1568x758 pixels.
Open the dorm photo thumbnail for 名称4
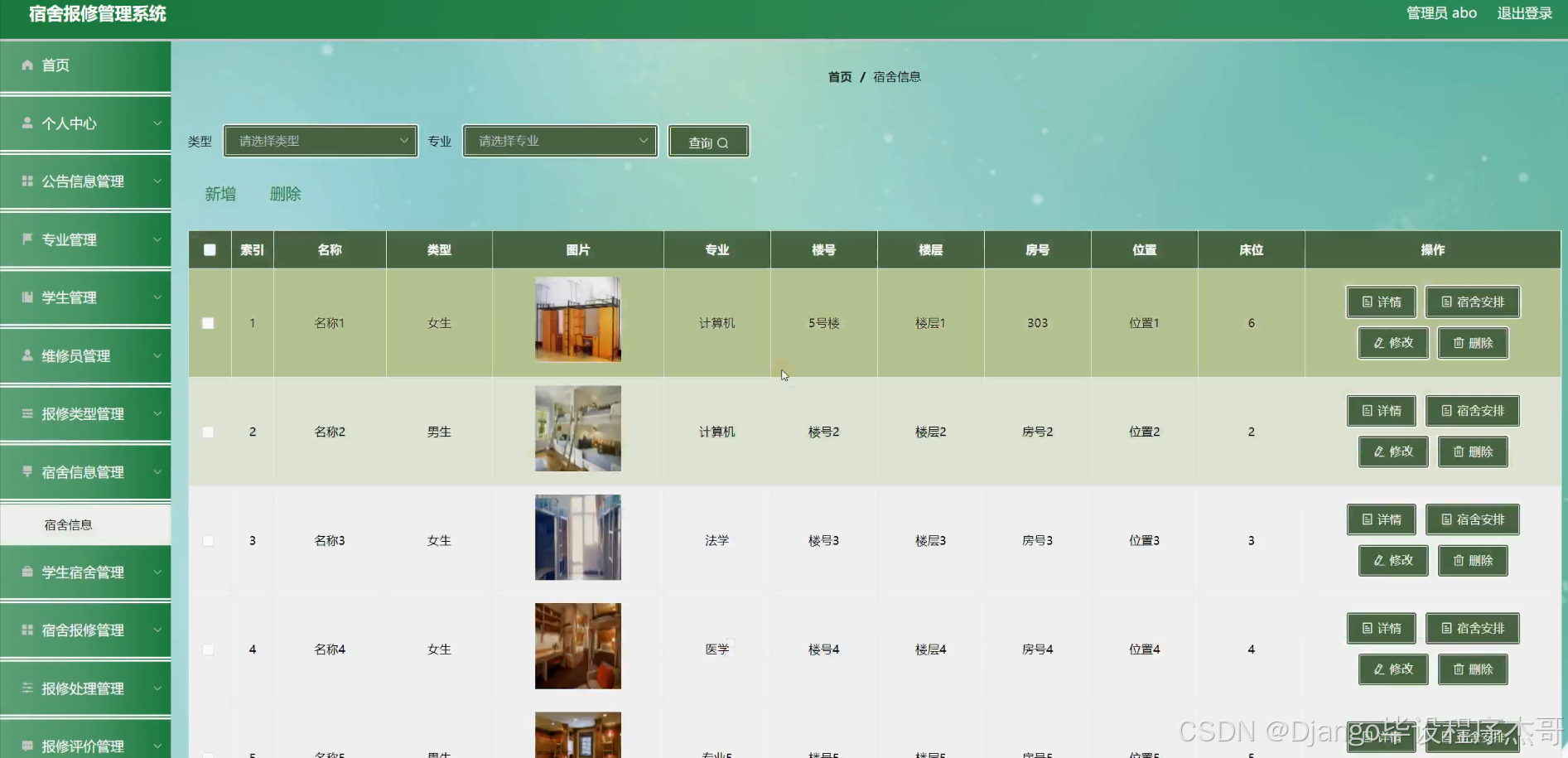coord(577,646)
